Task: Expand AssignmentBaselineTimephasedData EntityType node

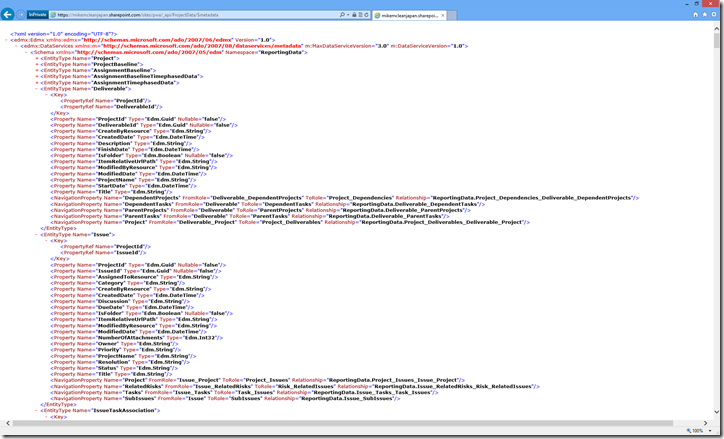Action: [37, 79]
